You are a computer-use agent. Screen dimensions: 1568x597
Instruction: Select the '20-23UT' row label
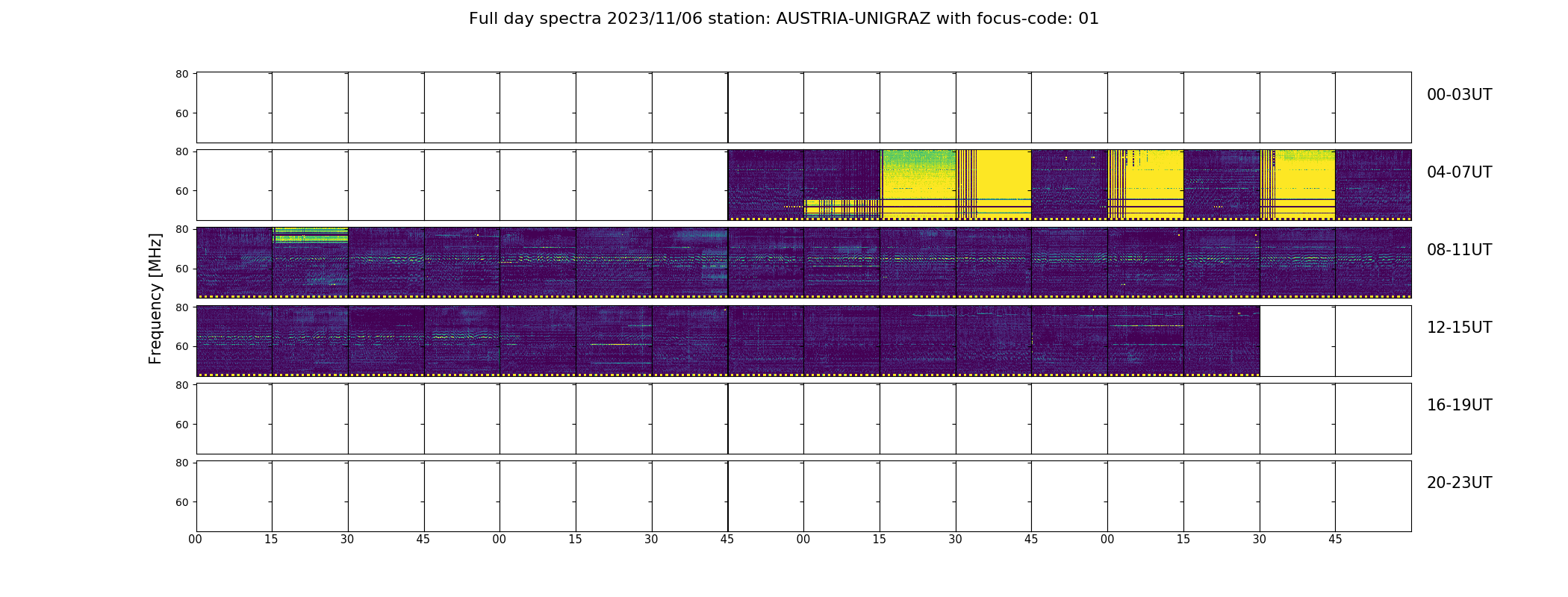(1459, 483)
